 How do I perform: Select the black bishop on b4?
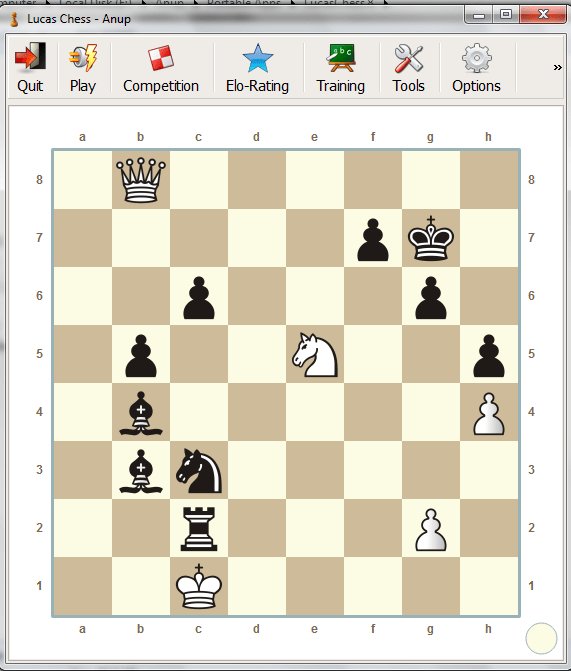pyautogui.click(x=141, y=413)
